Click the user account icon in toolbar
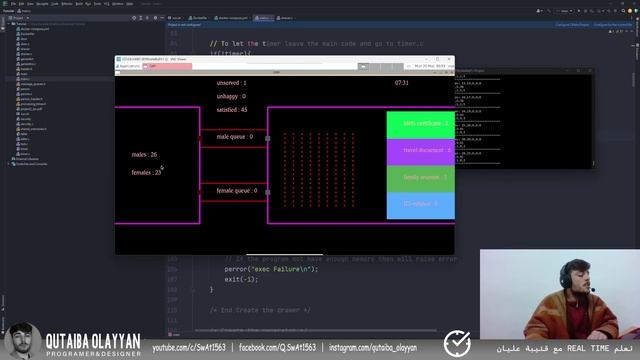This screenshot has height=360, width=640. pyautogui.click(x=539, y=11)
